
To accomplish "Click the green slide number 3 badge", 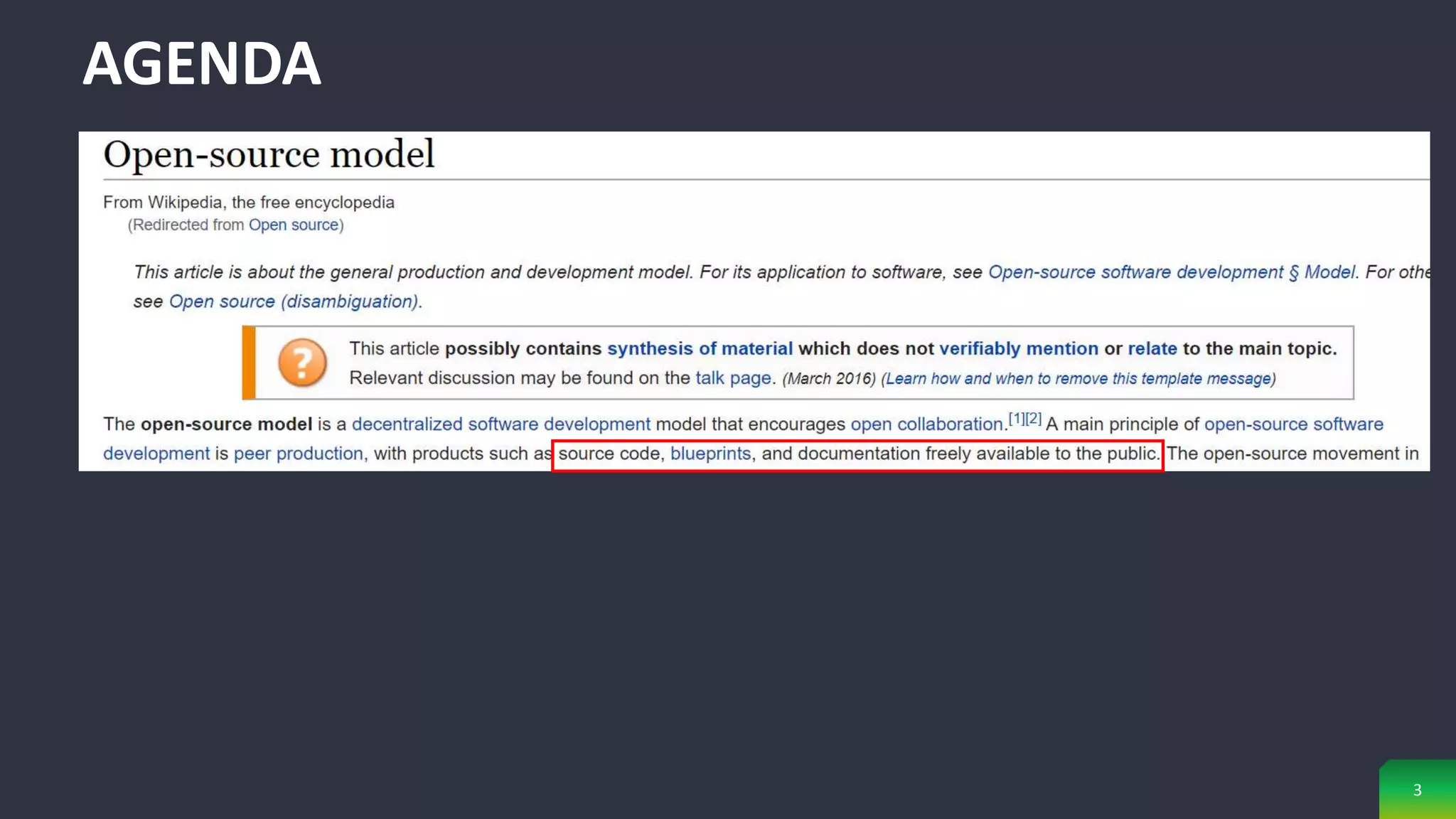I will point(1417,790).
